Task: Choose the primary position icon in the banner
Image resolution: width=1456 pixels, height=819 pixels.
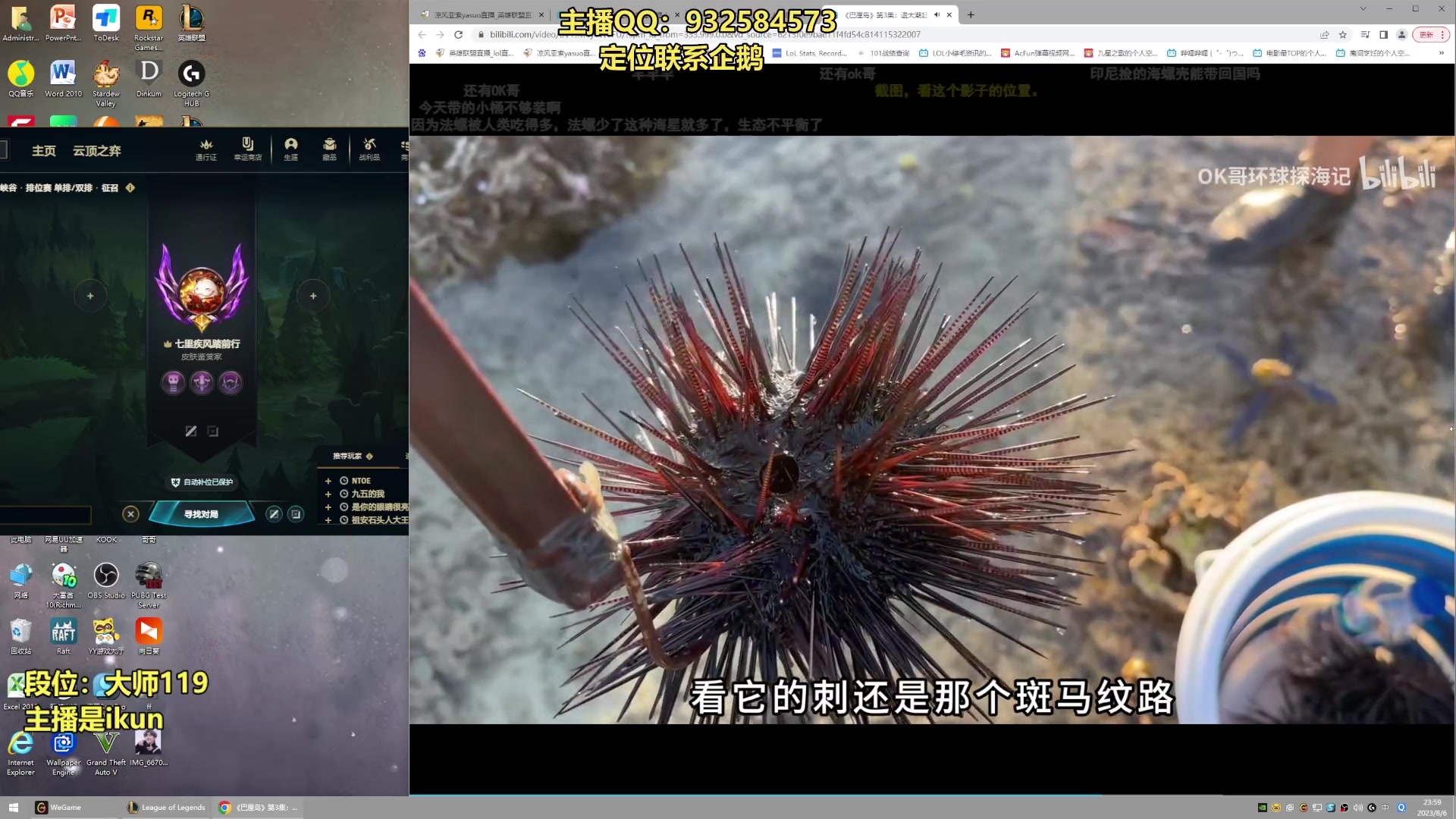Action: (191, 431)
